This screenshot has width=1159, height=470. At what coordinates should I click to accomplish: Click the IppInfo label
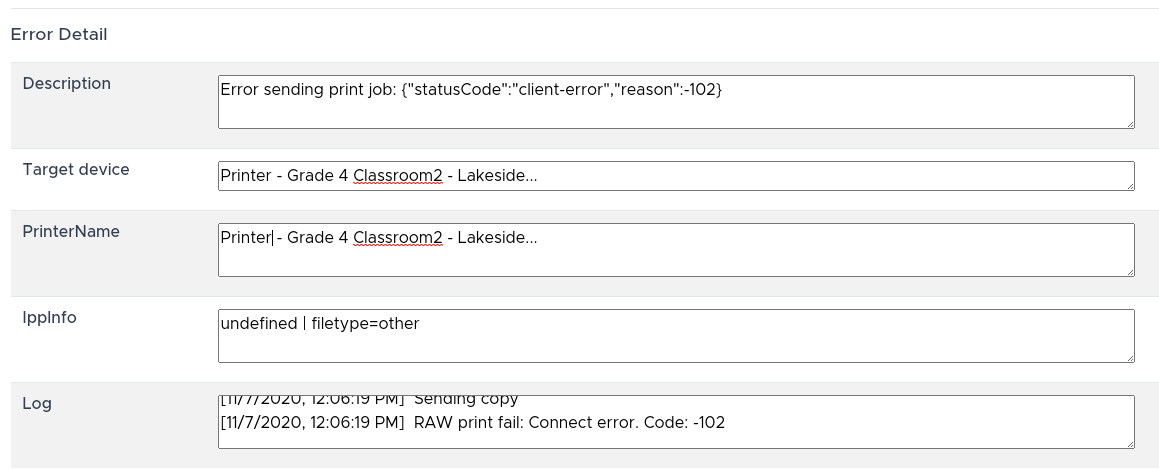coord(50,318)
